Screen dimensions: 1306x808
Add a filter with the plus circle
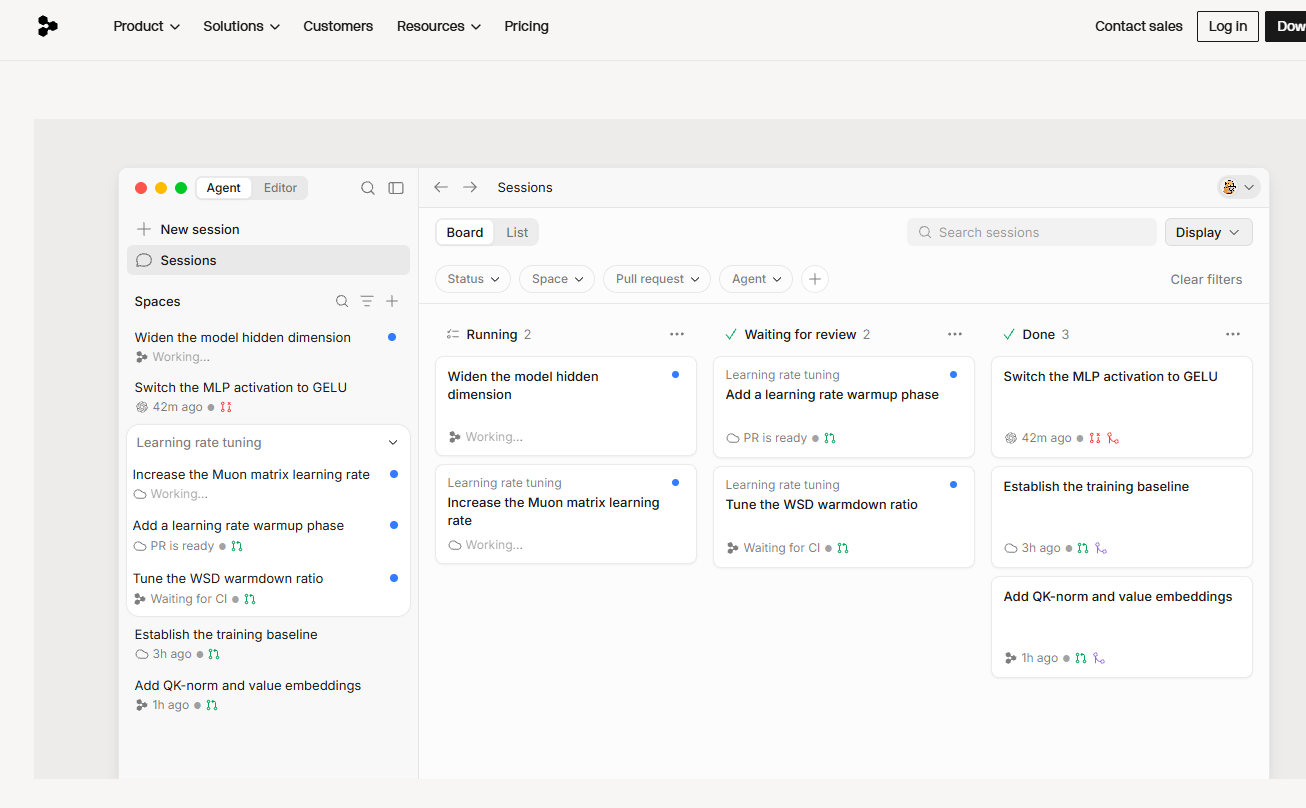coord(815,279)
